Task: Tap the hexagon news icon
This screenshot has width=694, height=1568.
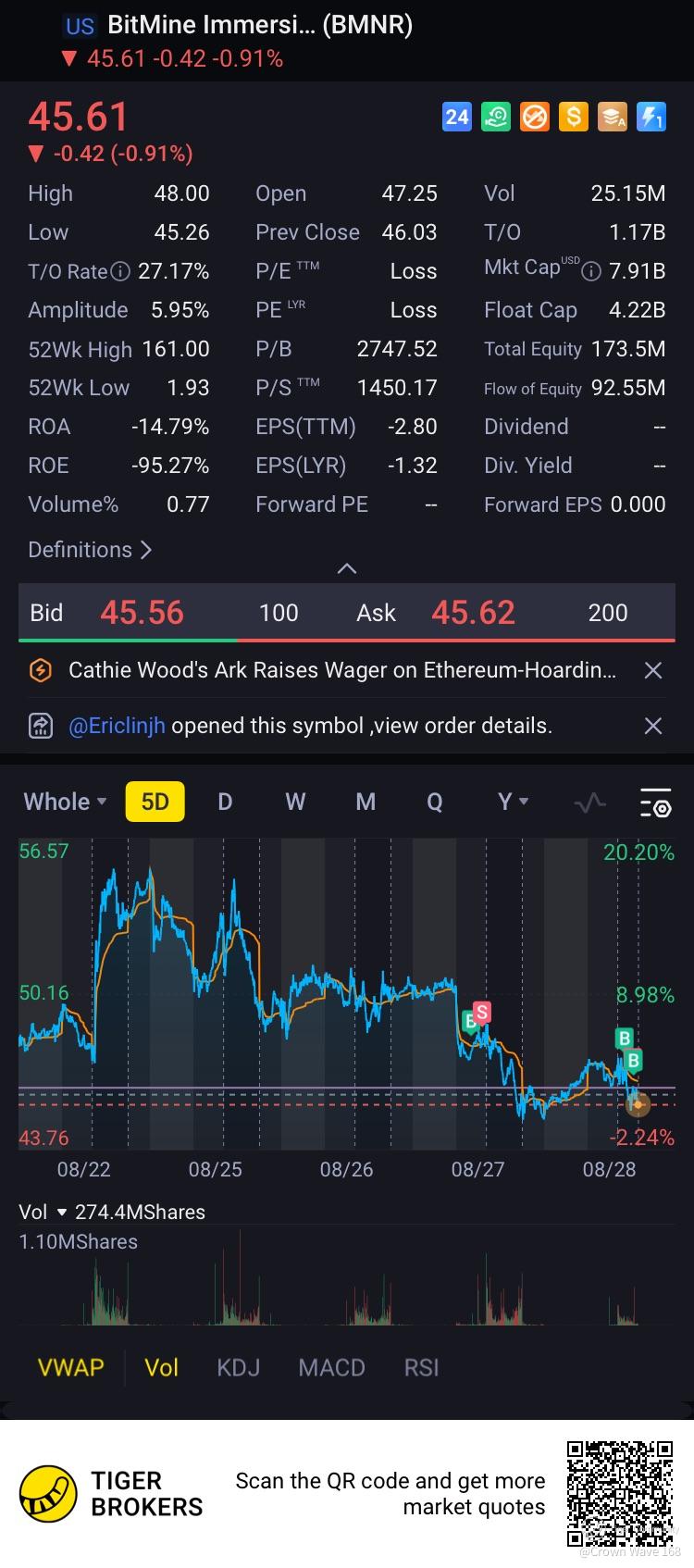Action: [x=40, y=670]
